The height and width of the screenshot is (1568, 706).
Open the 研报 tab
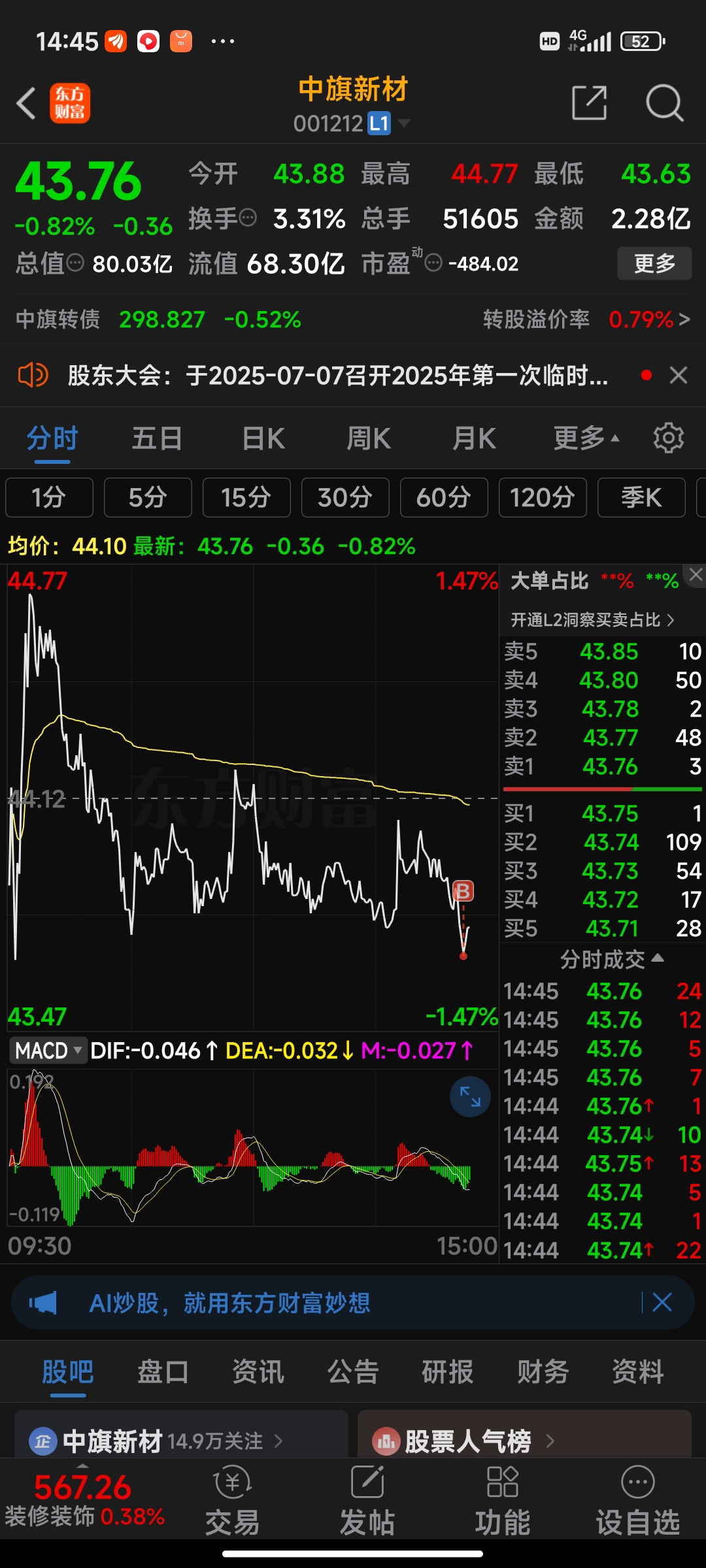(448, 1371)
